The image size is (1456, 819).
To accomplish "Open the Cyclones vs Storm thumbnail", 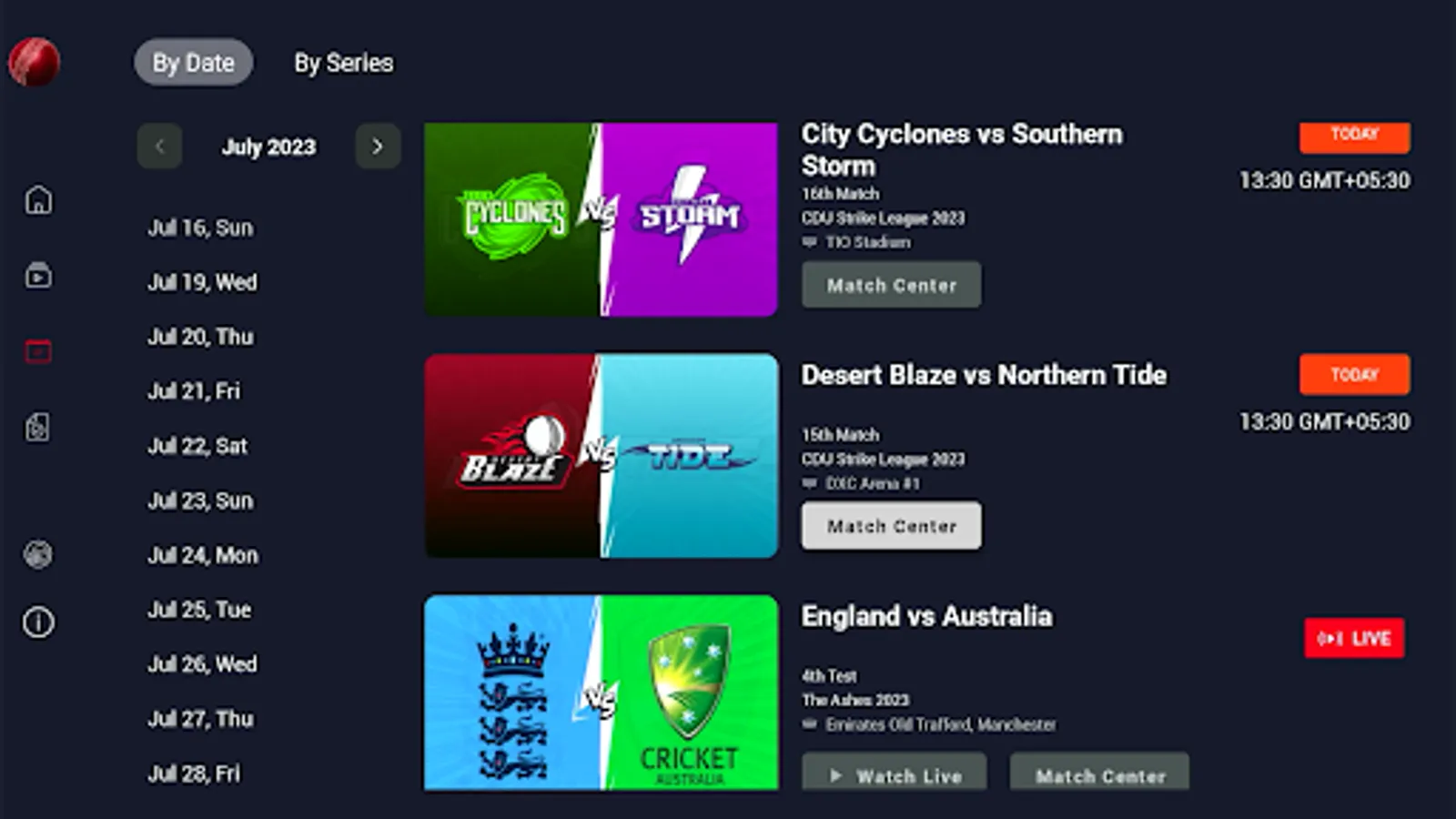I will coord(601,220).
